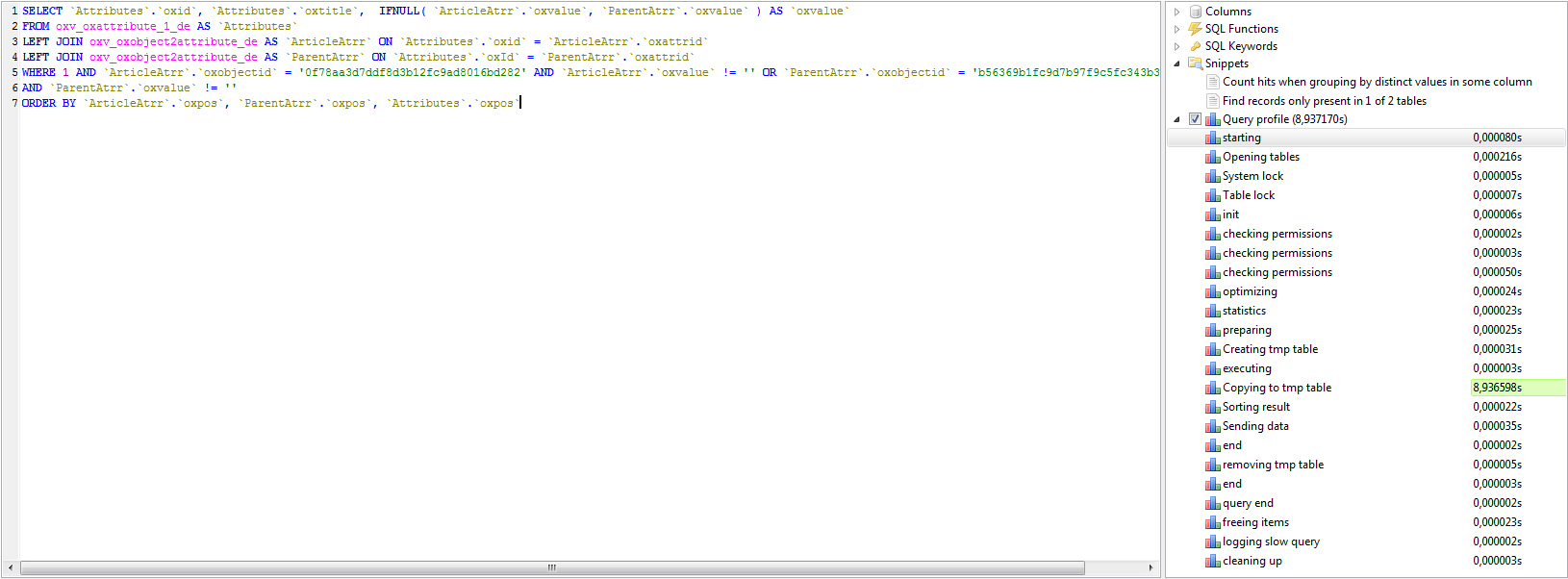Click the SQL Keywords key icon
This screenshot has width=1568, height=579.
click(1195, 46)
